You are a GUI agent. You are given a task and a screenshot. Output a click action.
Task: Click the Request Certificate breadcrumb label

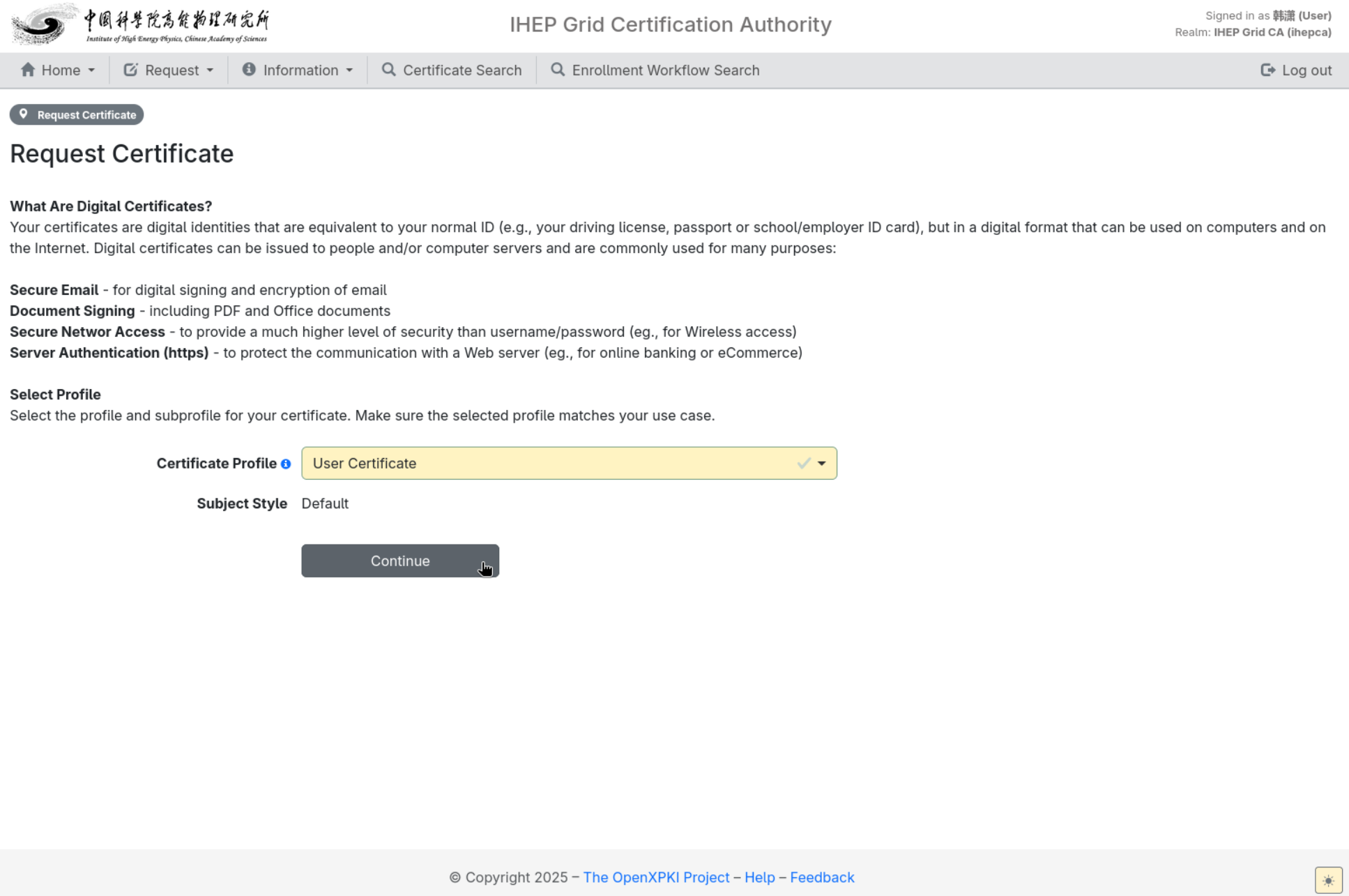(x=87, y=114)
